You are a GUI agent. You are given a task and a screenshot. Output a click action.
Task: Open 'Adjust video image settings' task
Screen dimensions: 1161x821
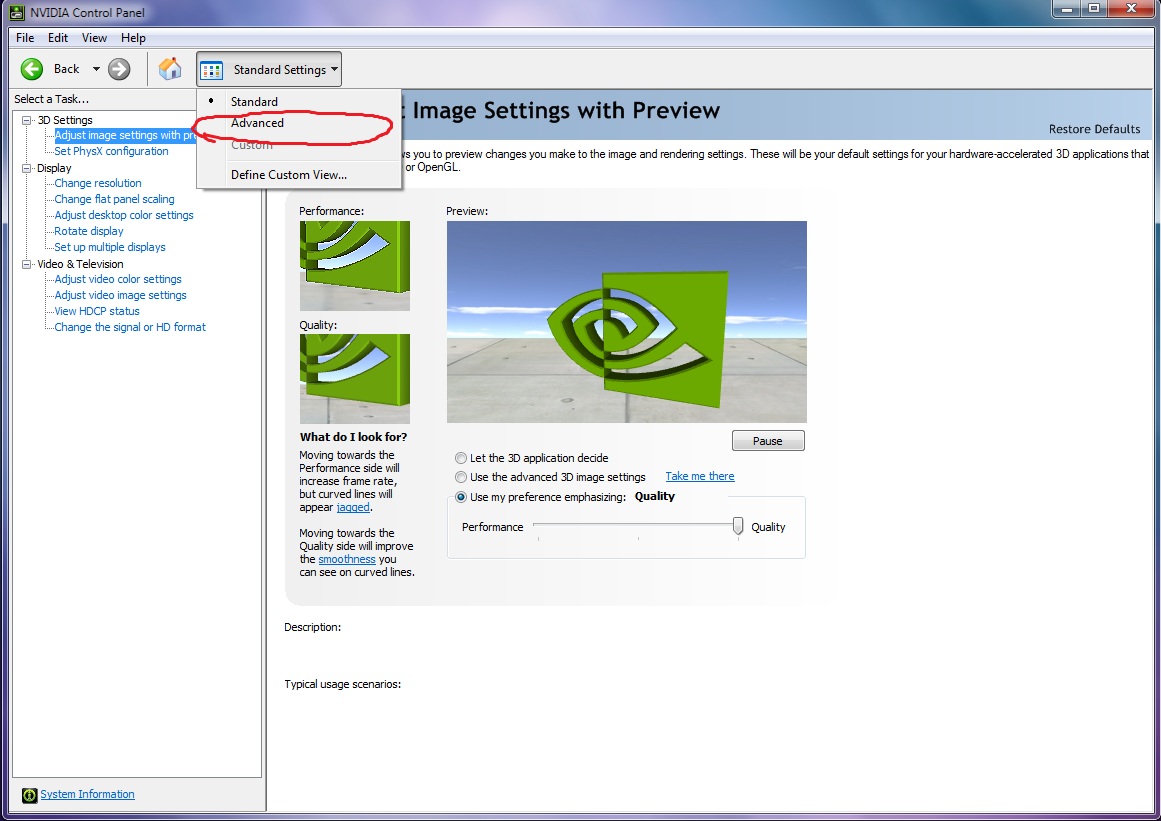point(120,295)
